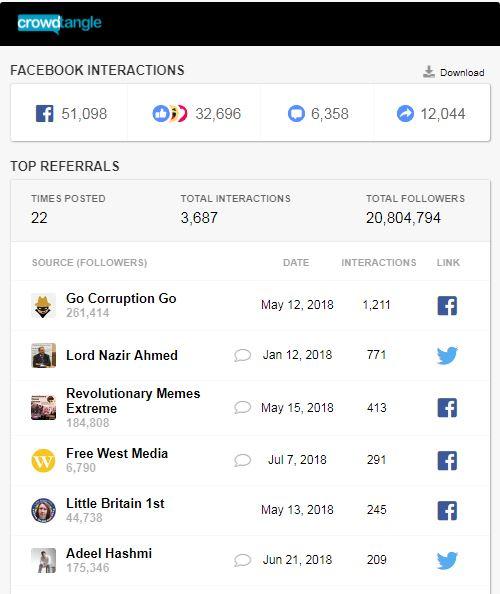Screen dimensions: 500x594
Task: Click the Facebook total count 51,098
Action: click(84, 114)
